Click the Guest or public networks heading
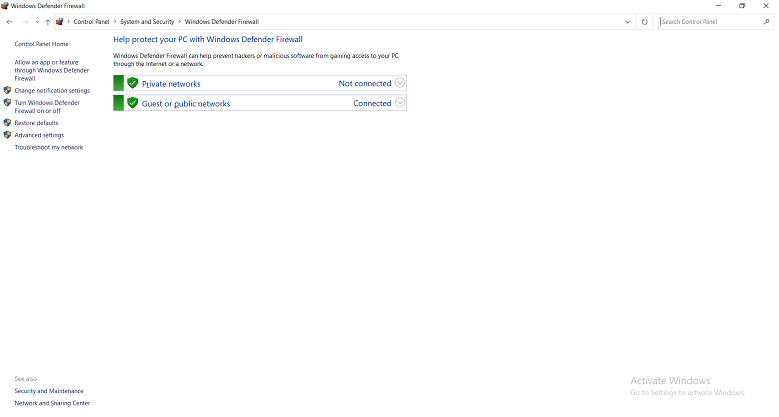779x417 pixels. tap(186, 103)
